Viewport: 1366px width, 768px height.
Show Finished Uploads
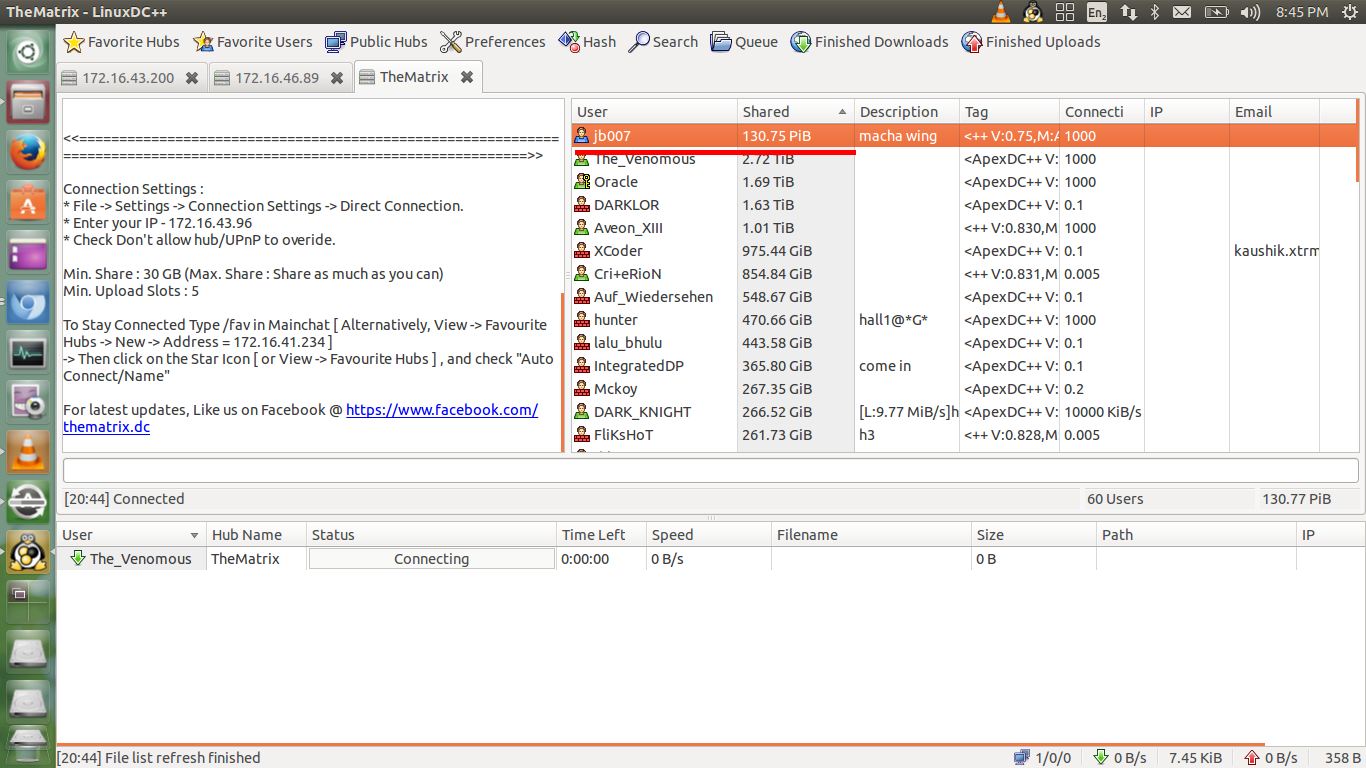coord(1031,42)
